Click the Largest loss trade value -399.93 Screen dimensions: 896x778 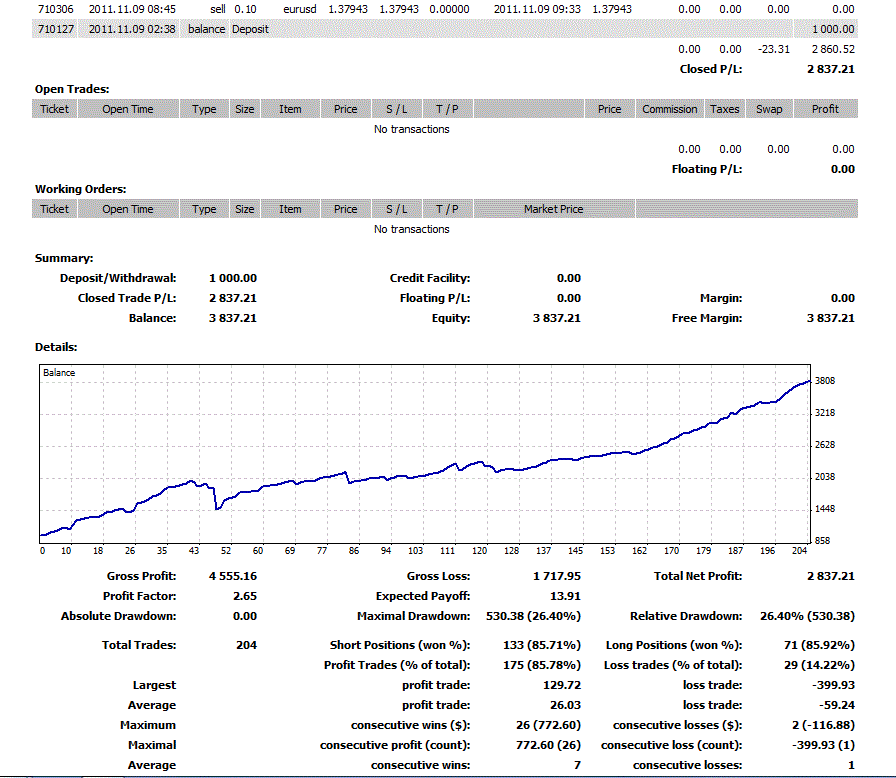pyautogui.click(x=833, y=685)
